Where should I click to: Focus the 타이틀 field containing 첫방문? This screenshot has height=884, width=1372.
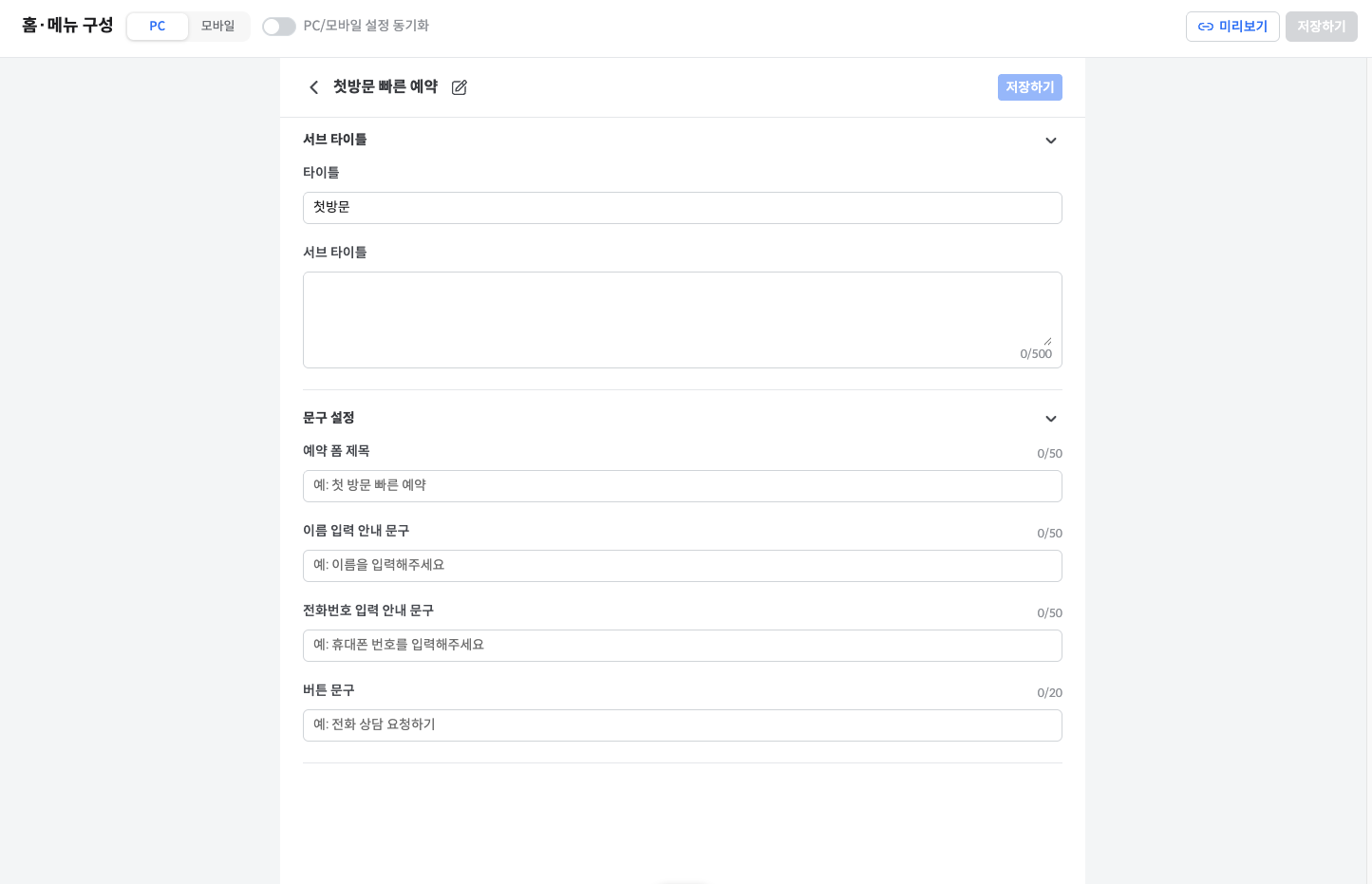[683, 208]
